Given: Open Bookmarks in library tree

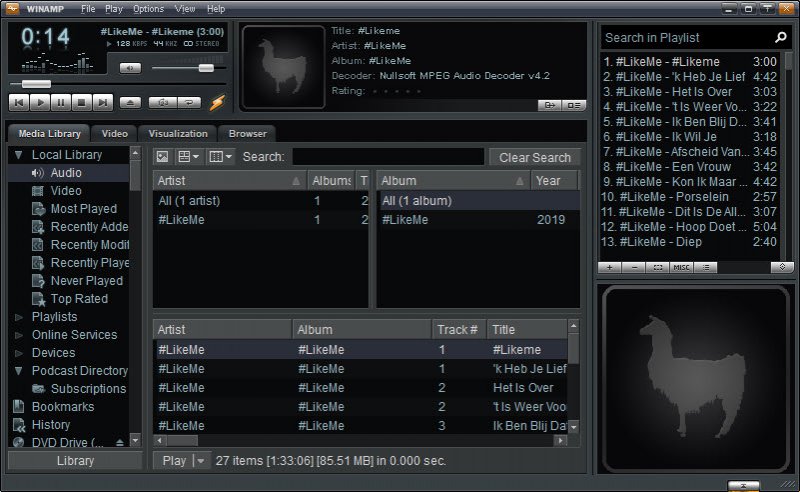Looking at the screenshot, I should tap(63, 407).
